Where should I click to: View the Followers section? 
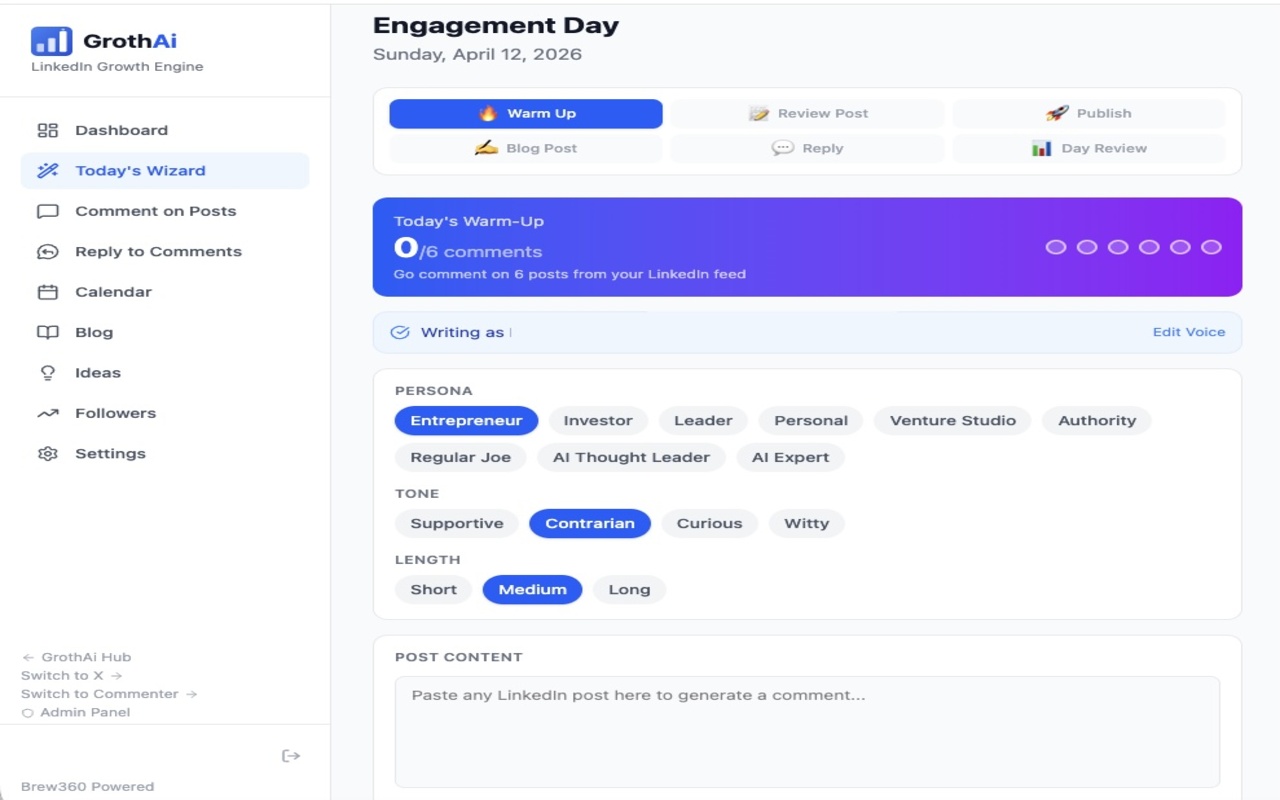pos(115,412)
